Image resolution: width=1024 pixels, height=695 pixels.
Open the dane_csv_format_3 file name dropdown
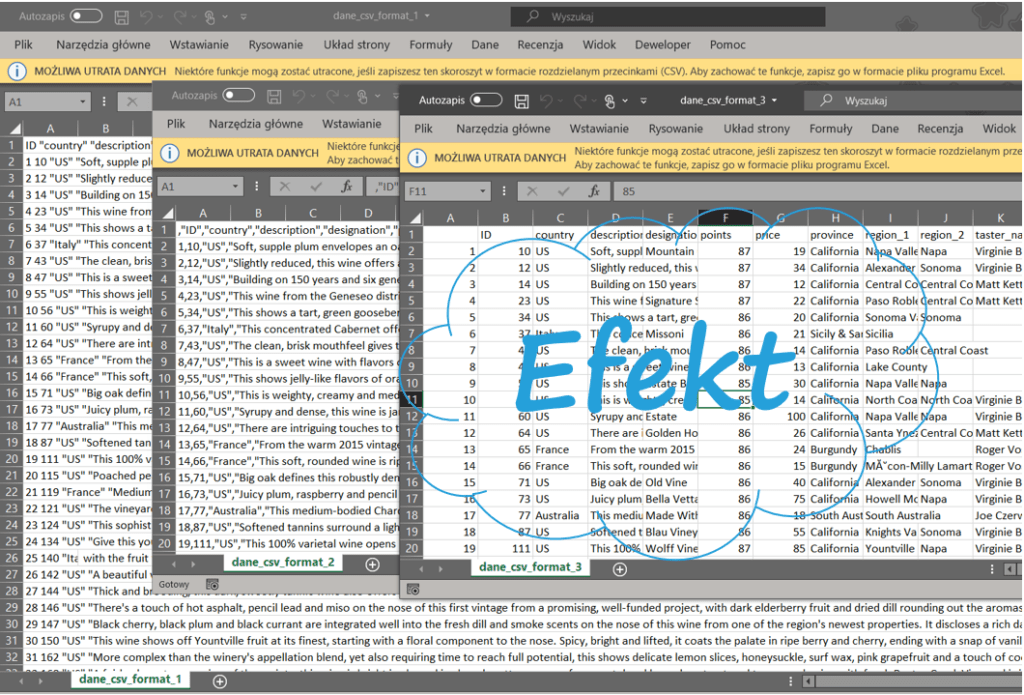(775, 101)
